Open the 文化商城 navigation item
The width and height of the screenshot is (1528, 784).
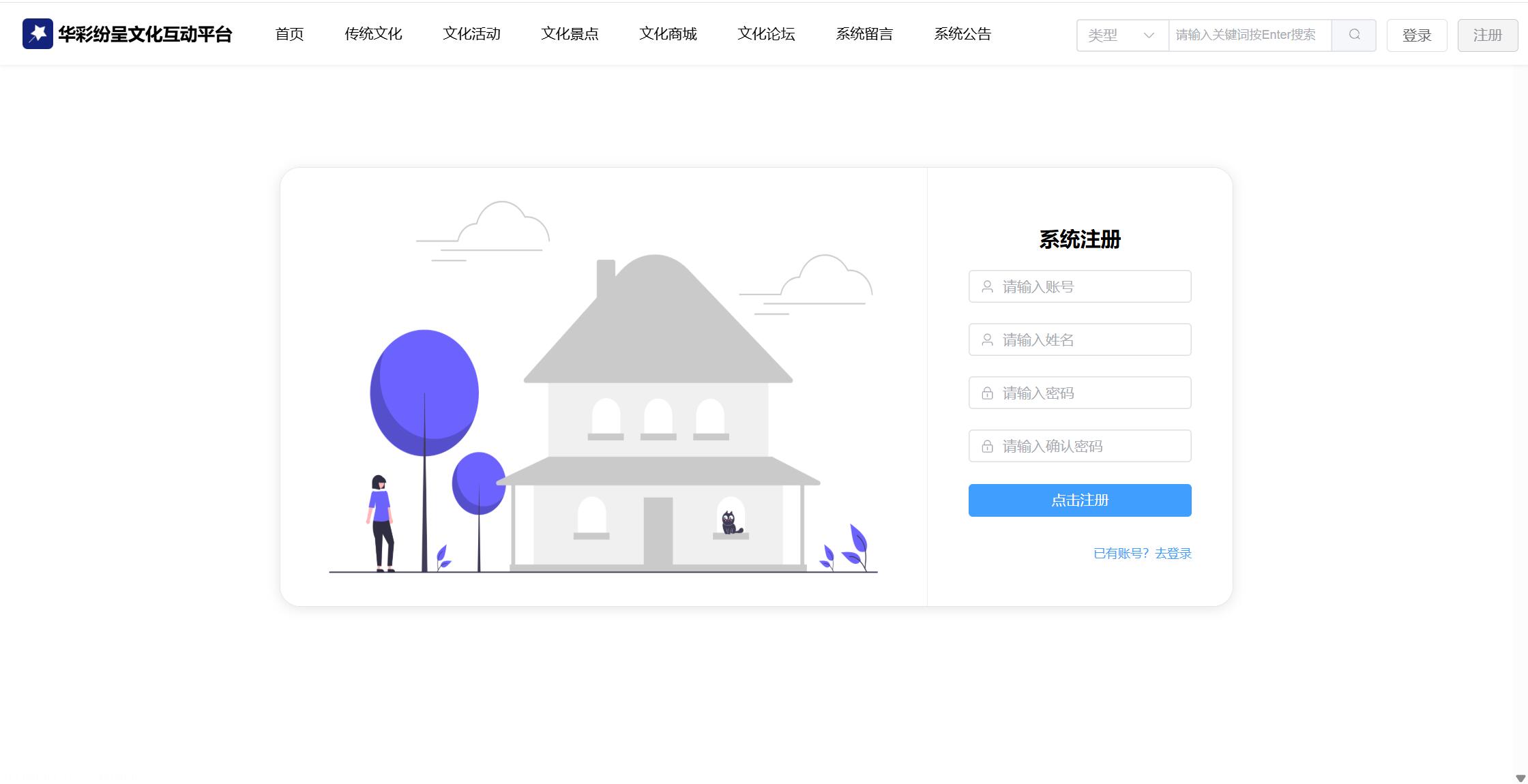click(668, 34)
